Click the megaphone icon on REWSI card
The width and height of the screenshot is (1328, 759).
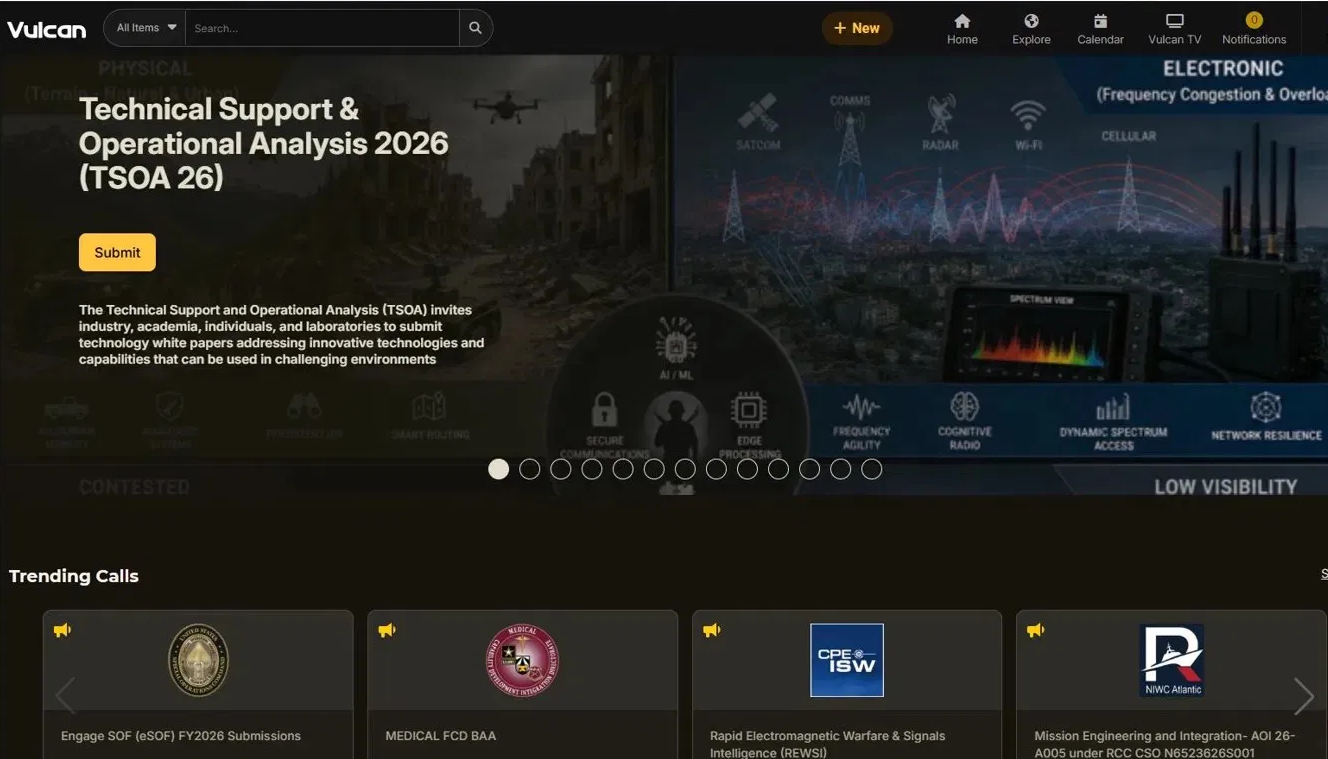click(x=712, y=630)
